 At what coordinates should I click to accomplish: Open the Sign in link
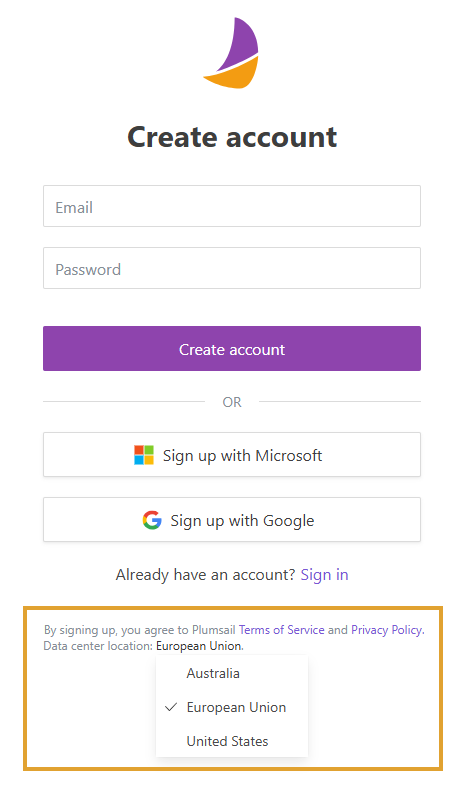324,574
